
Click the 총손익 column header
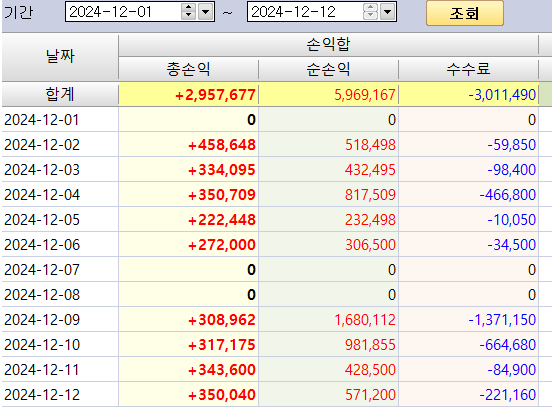[x=189, y=69]
